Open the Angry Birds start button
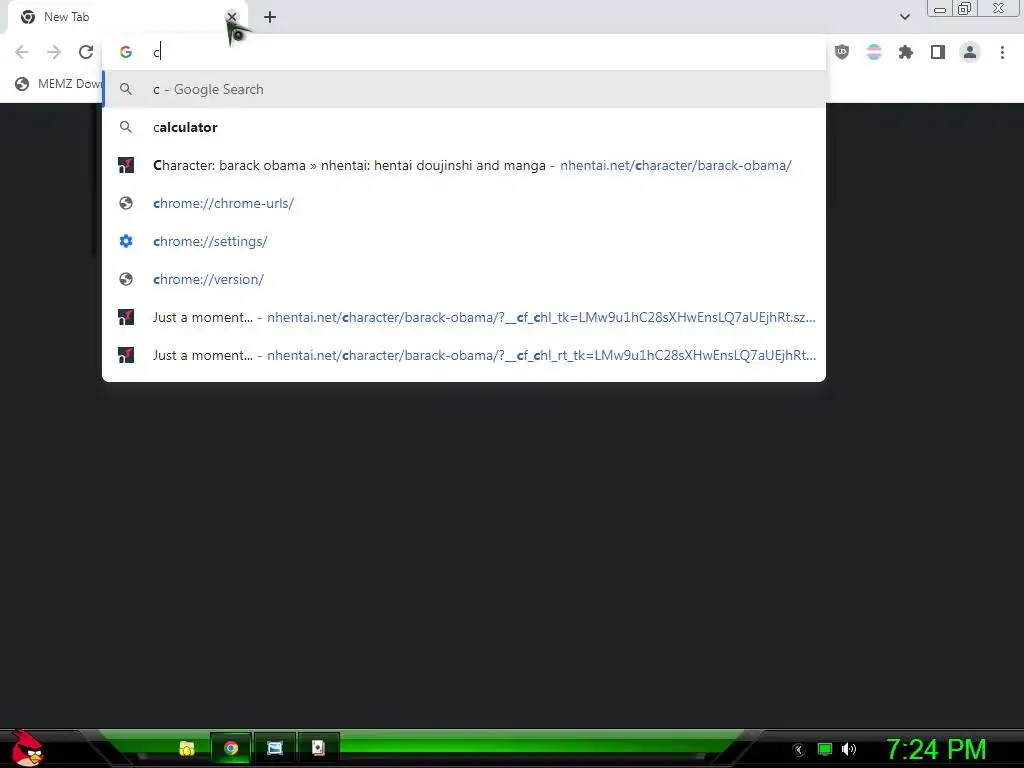The height and width of the screenshot is (768, 1024). click(27, 748)
